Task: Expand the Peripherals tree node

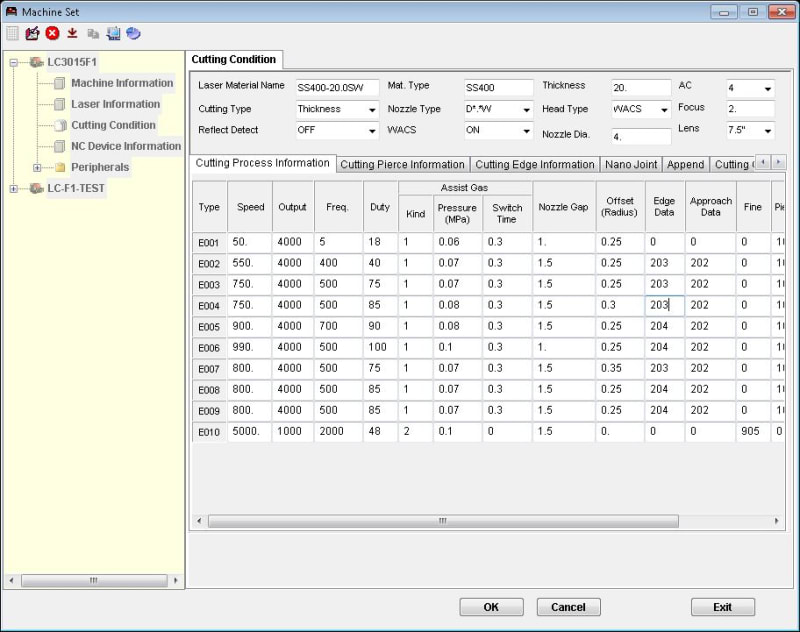Action: (37, 167)
